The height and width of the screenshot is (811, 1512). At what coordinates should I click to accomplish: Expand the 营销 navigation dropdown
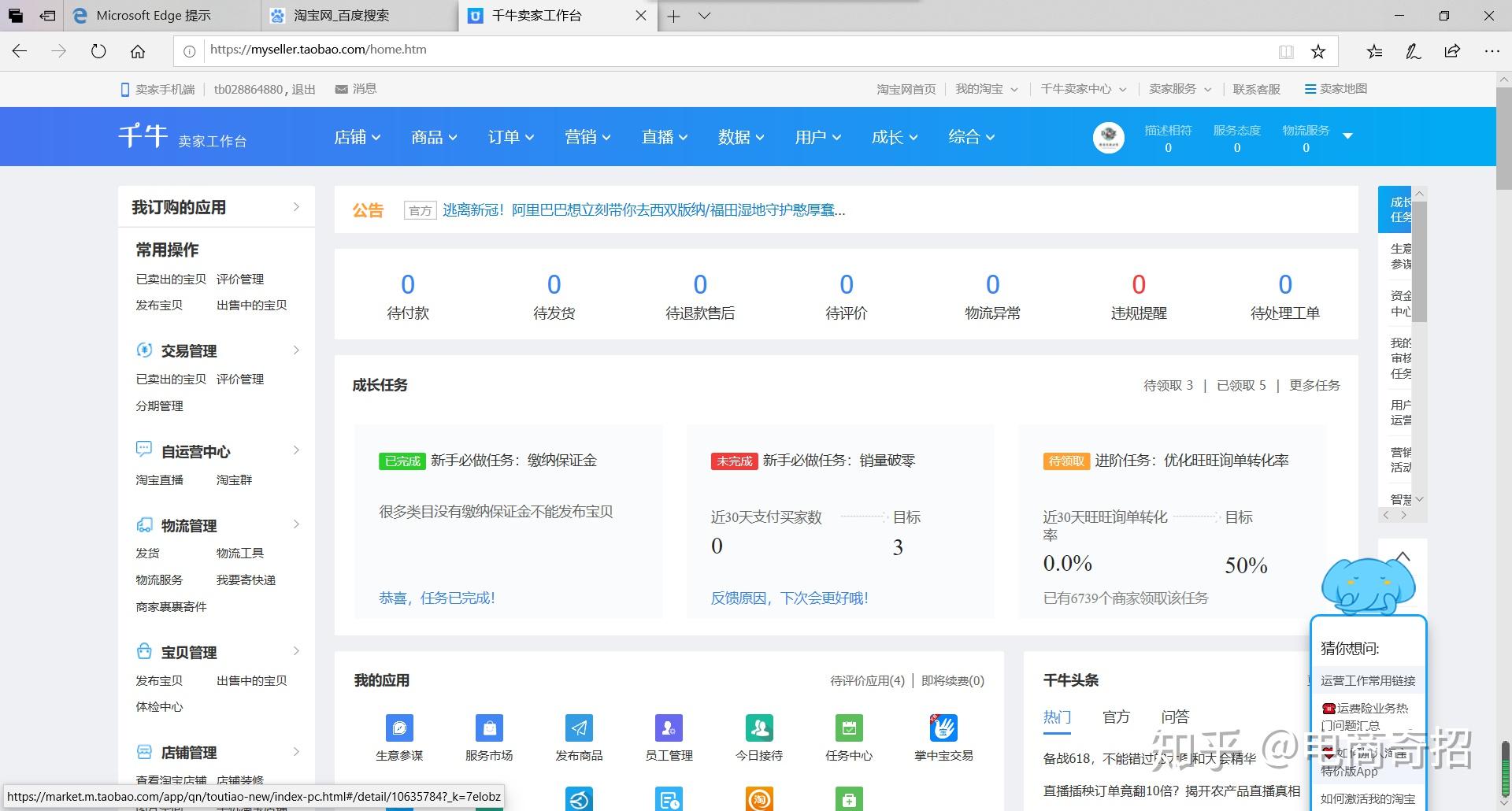(x=587, y=137)
